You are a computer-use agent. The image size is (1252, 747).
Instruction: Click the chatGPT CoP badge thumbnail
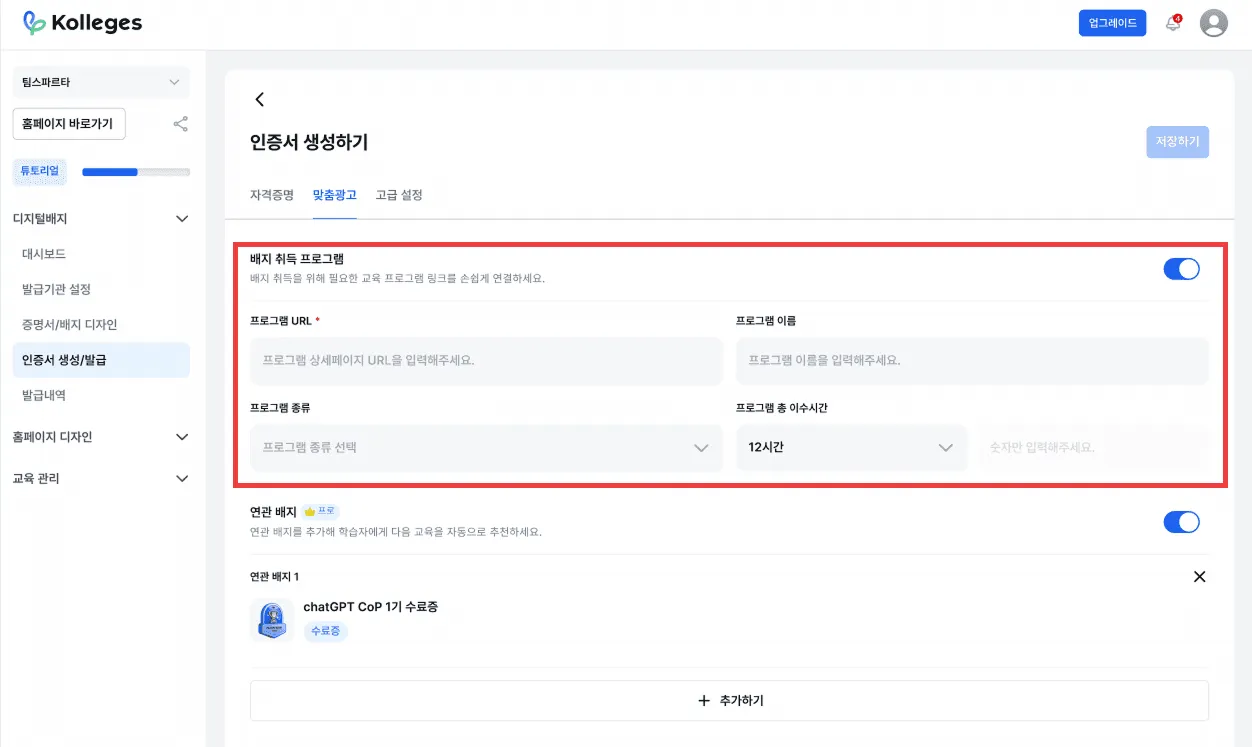271,620
